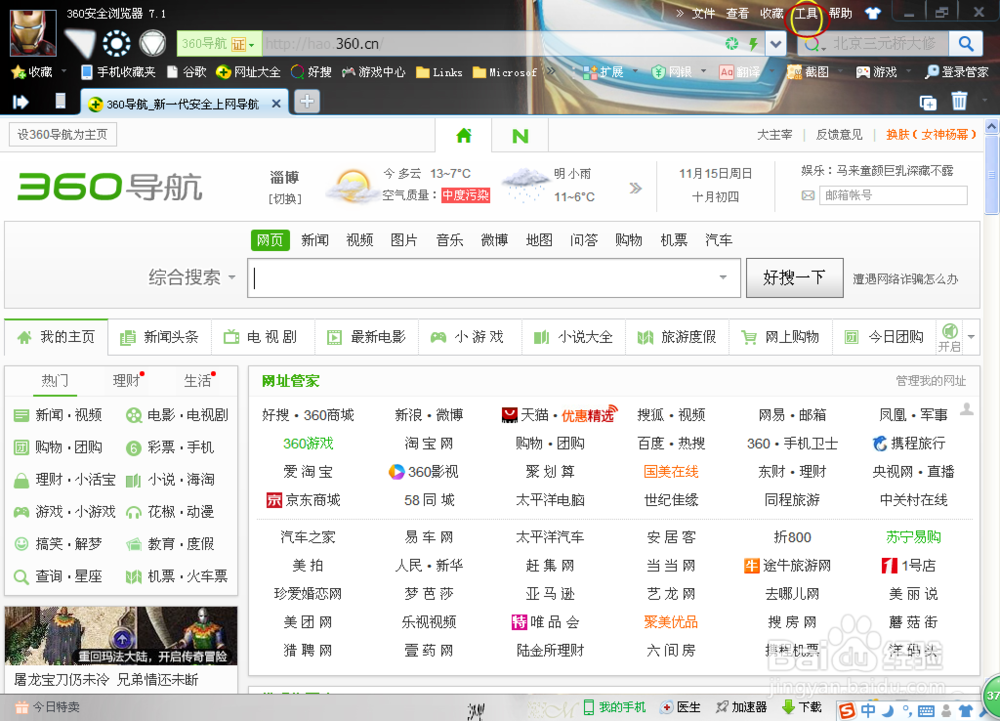This screenshot has height=721, width=1000.
Task: Click the 我的手机 status bar icon
Action: click(614, 707)
